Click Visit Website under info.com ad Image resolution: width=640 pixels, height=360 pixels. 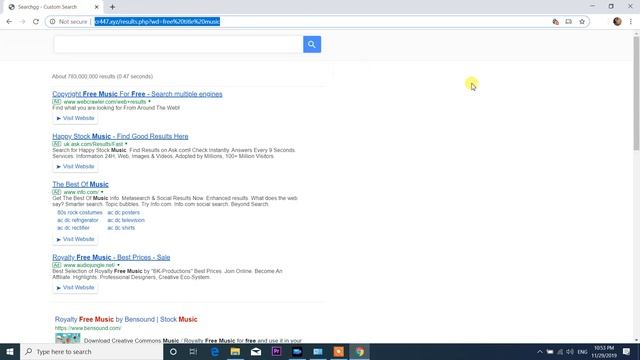[76, 239]
